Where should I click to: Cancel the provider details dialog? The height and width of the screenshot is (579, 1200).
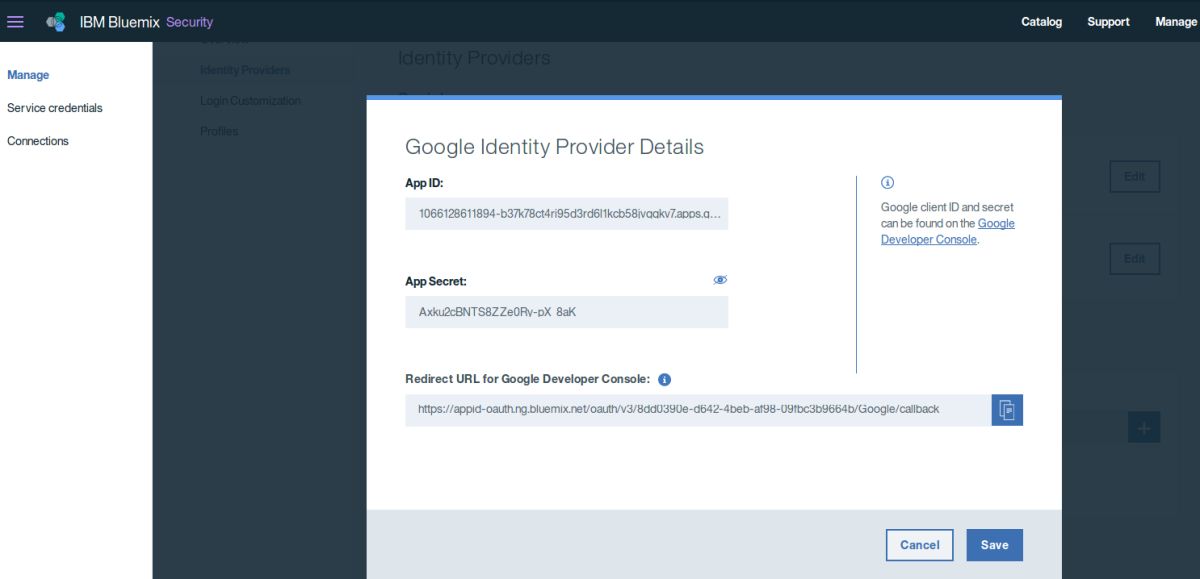(920, 545)
